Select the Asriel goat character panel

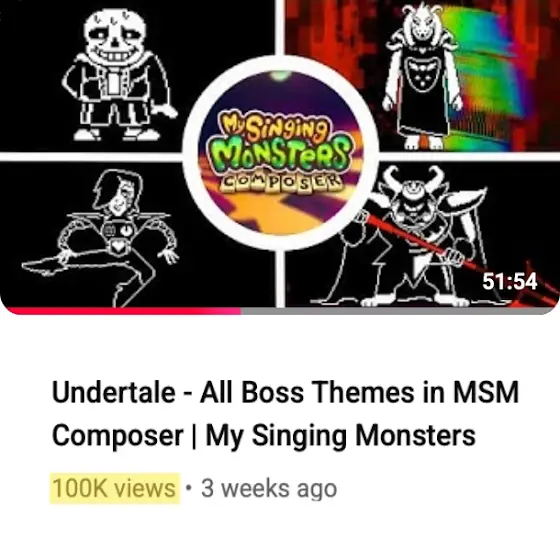point(421,75)
